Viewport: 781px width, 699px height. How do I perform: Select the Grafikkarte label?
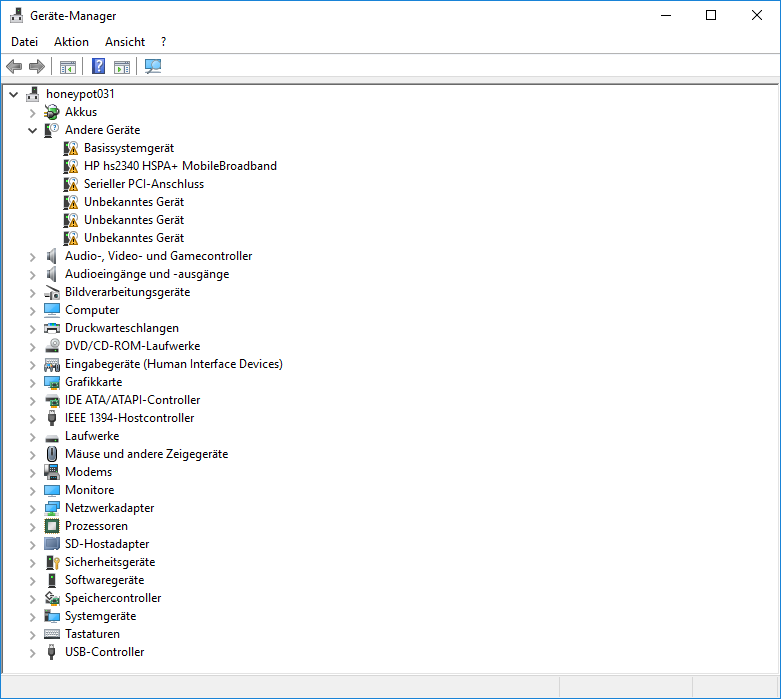tap(94, 382)
